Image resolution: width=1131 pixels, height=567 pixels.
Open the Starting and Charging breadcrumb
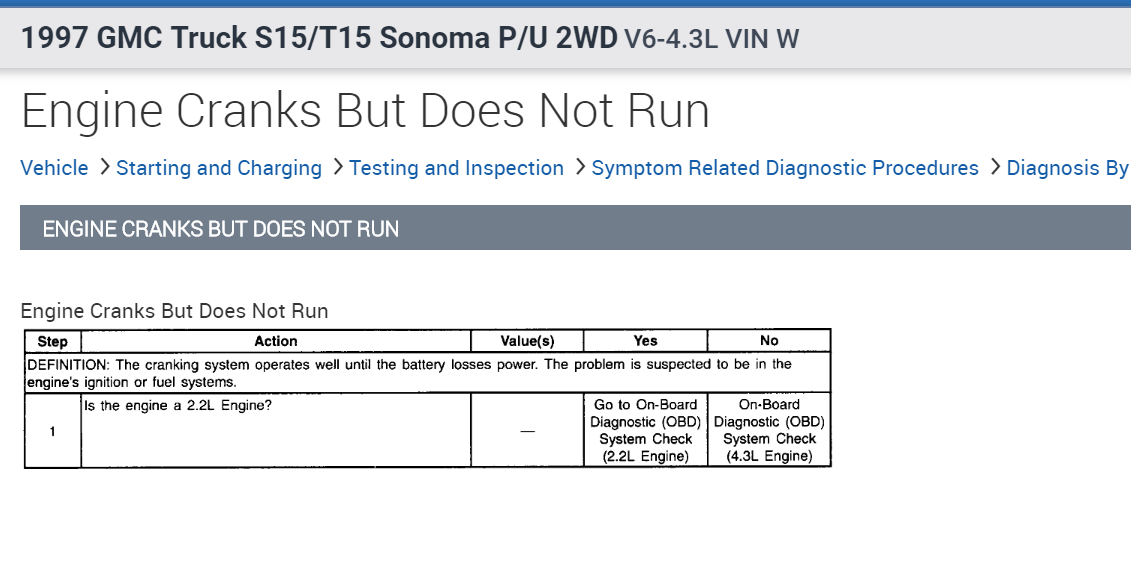pos(219,168)
